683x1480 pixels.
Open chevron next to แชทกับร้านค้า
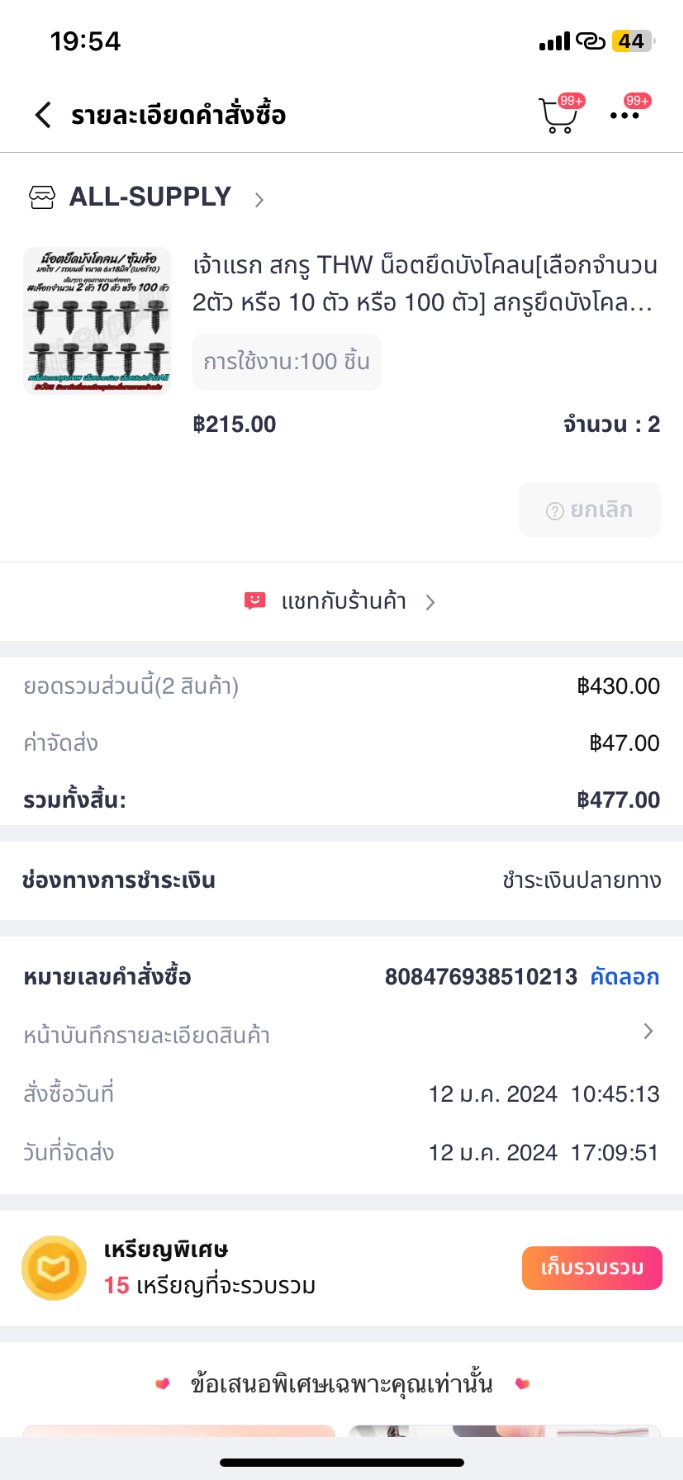pos(430,602)
